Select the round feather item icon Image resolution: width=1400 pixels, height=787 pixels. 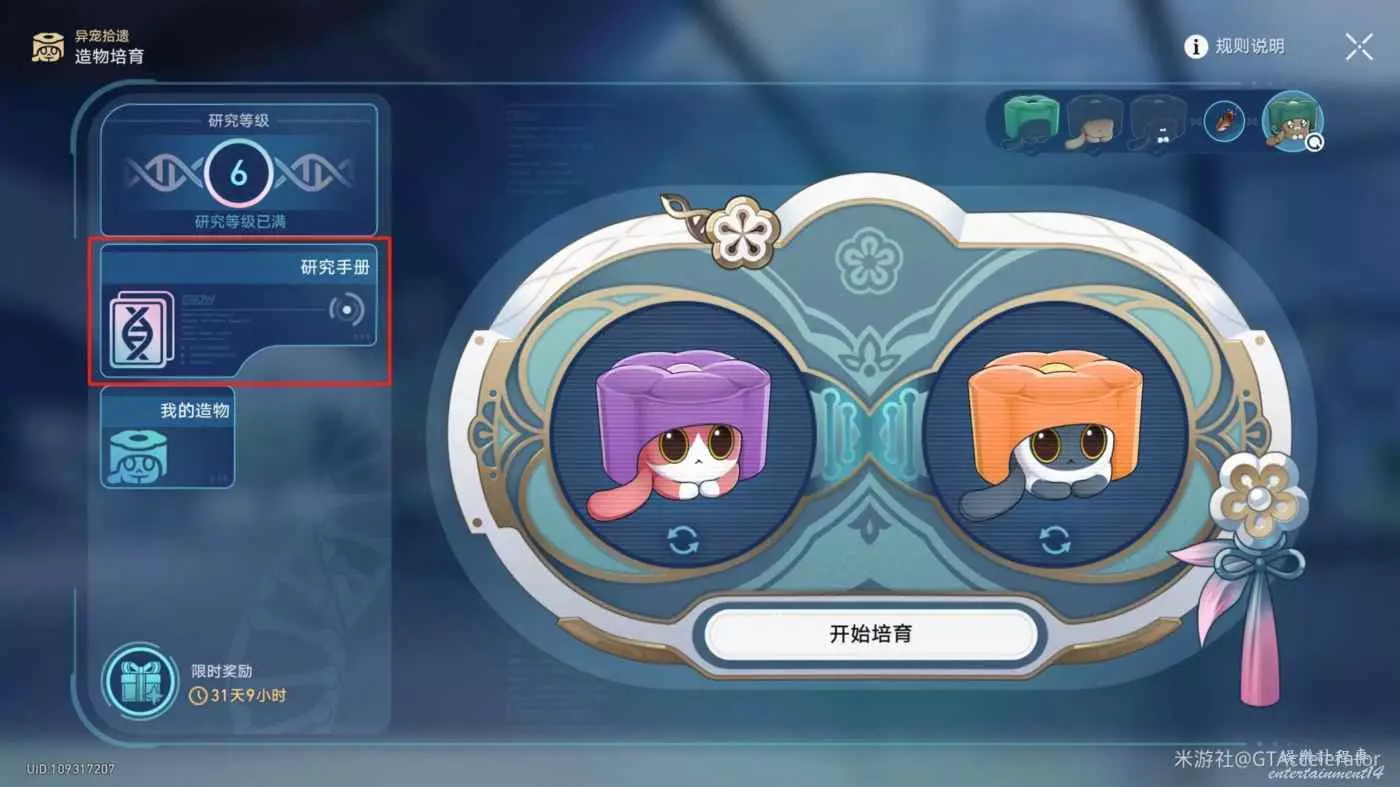point(1224,122)
